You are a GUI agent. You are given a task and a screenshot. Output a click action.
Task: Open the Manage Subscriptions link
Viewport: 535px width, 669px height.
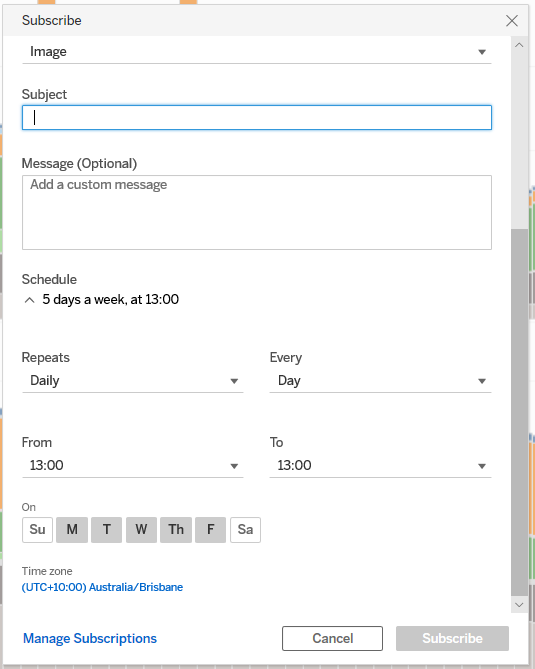90,638
